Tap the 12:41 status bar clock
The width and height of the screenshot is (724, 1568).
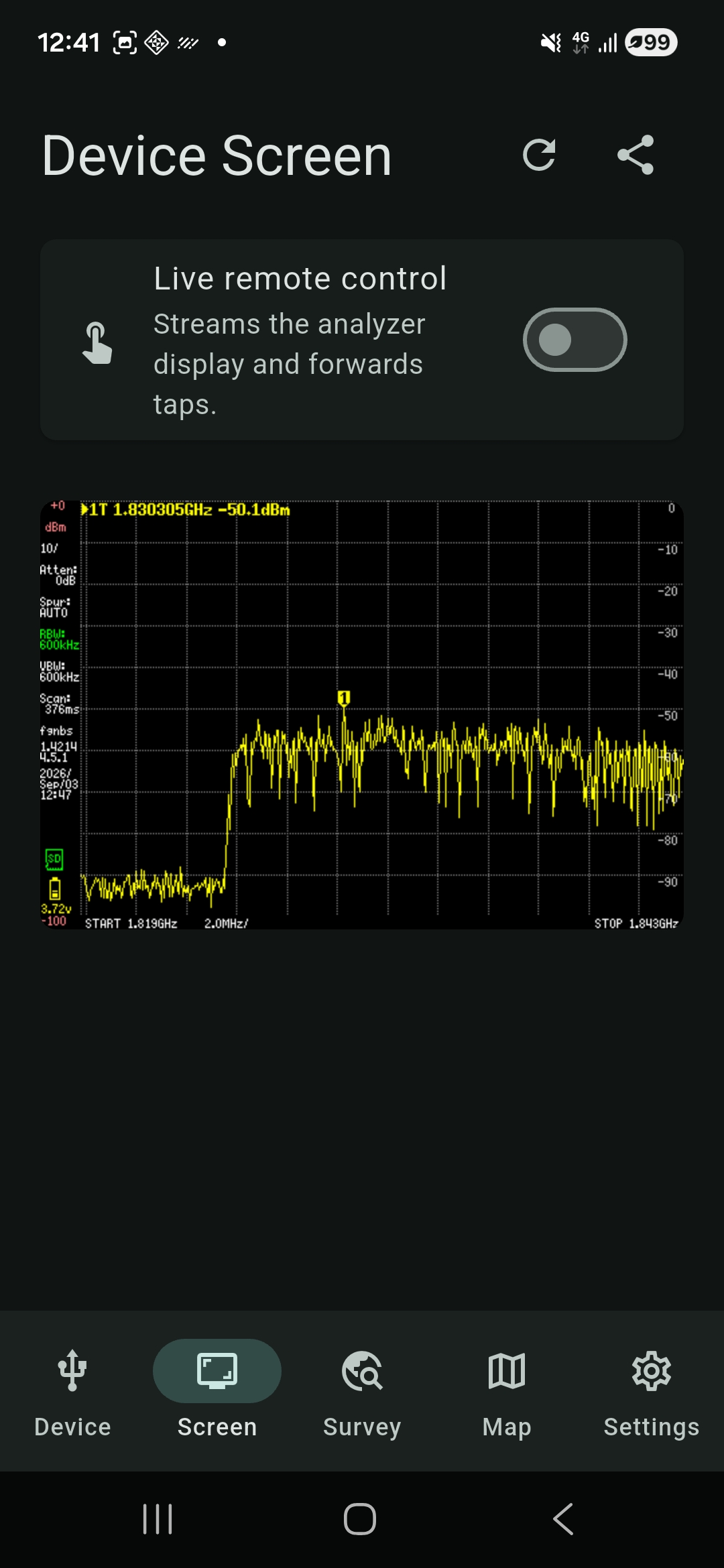point(68,43)
